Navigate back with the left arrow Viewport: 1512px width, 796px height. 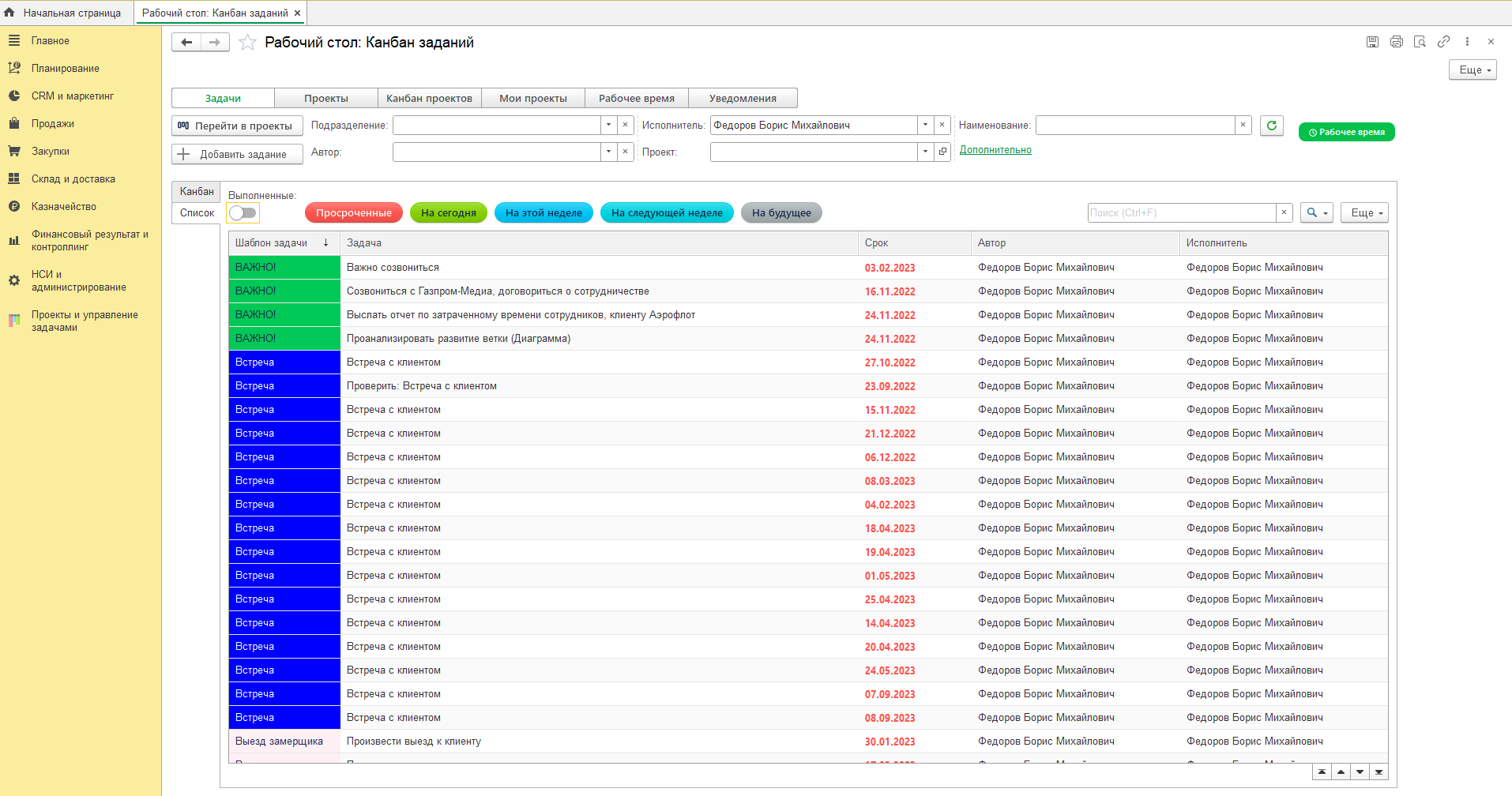point(186,42)
